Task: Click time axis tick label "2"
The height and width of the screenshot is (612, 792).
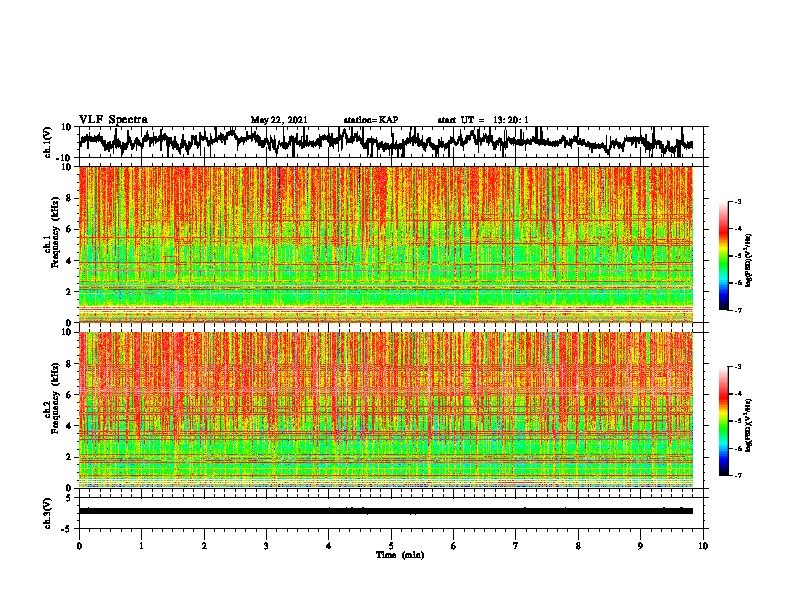Action: coord(204,546)
